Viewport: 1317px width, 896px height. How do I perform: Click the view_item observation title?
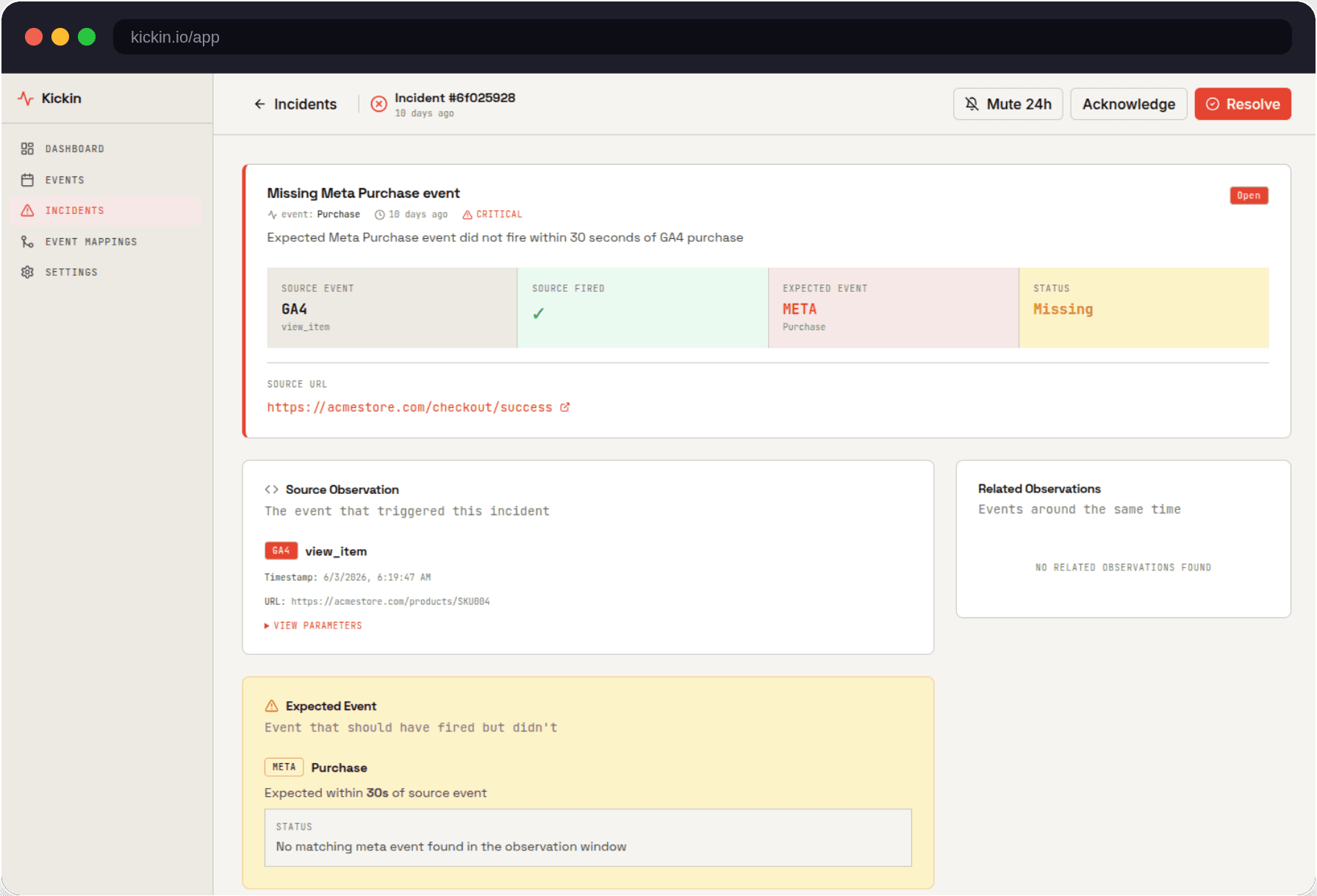click(x=336, y=551)
